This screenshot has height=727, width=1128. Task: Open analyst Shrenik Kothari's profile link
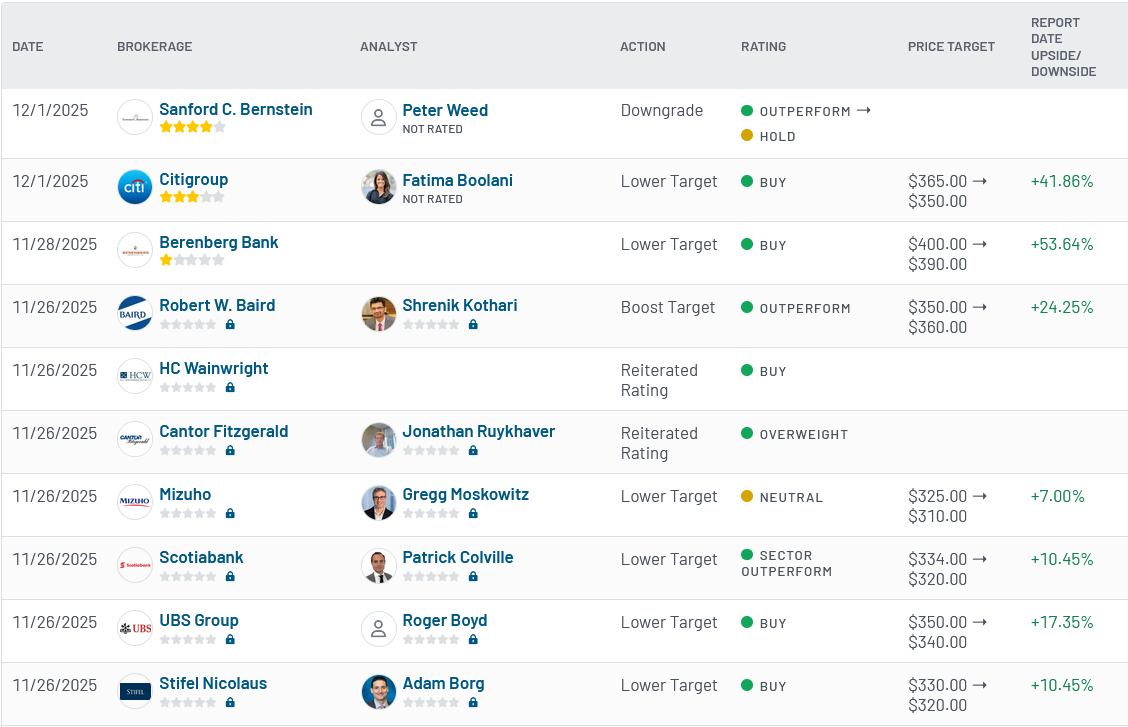460,306
